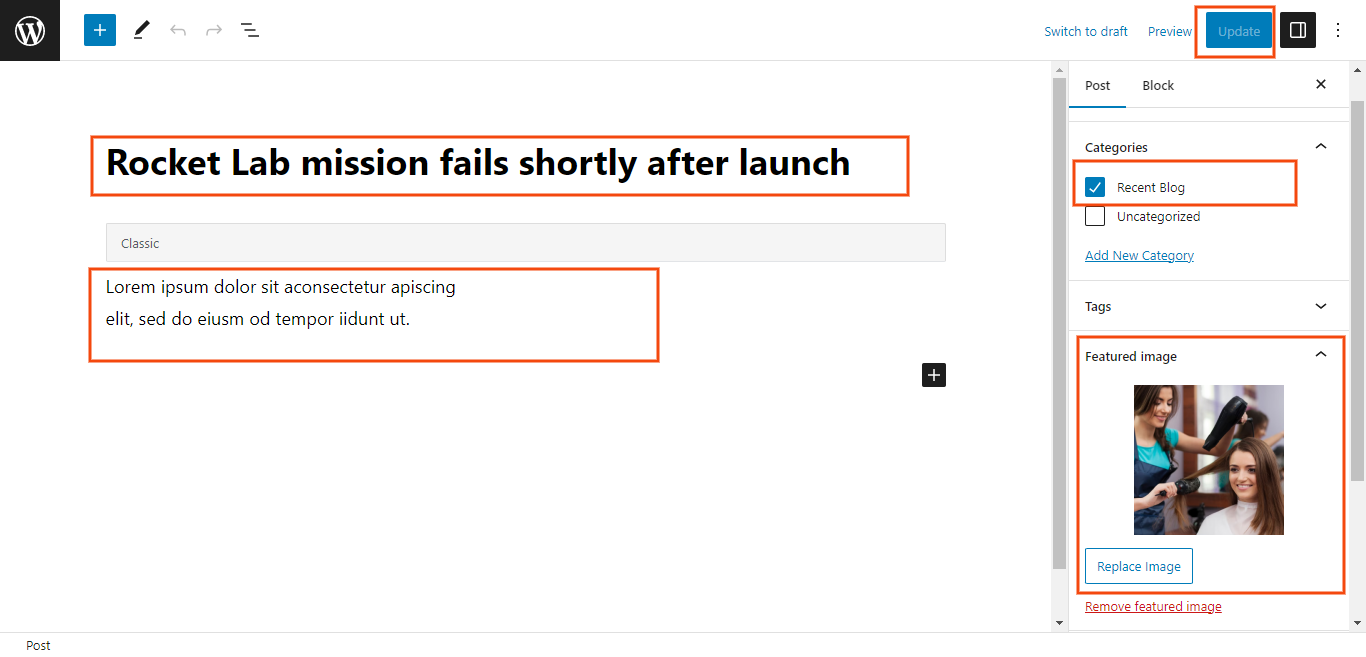Open the block inserter plus button
The image size is (1366, 657).
pos(100,30)
